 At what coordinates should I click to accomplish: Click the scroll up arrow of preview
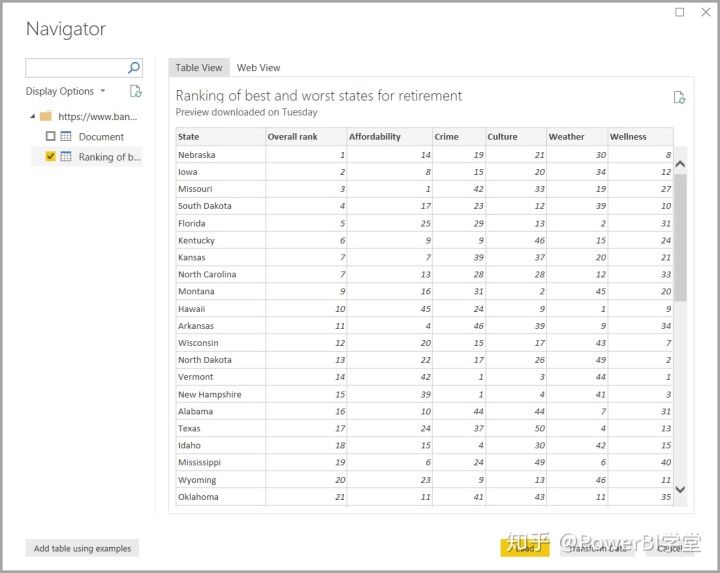pos(681,164)
